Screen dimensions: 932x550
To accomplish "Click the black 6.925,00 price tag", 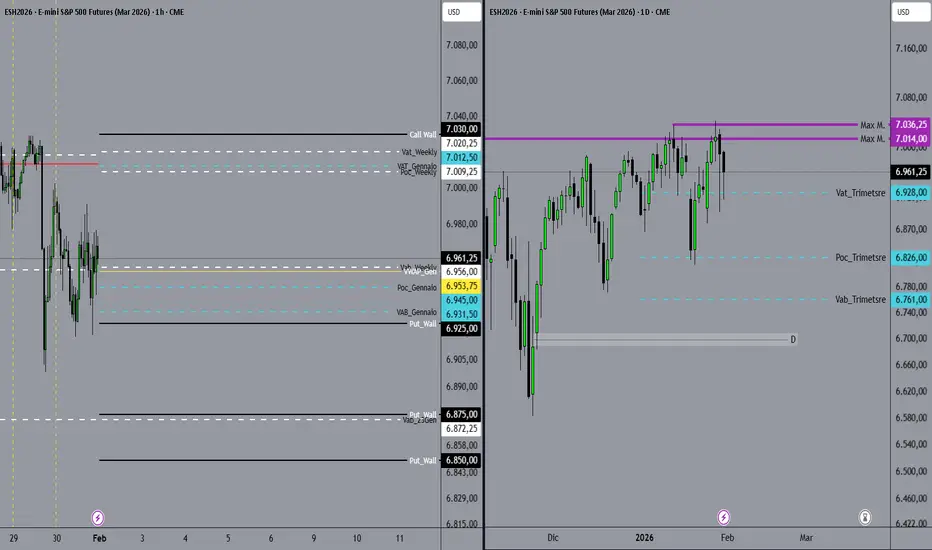I will click(x=461, y=329).
